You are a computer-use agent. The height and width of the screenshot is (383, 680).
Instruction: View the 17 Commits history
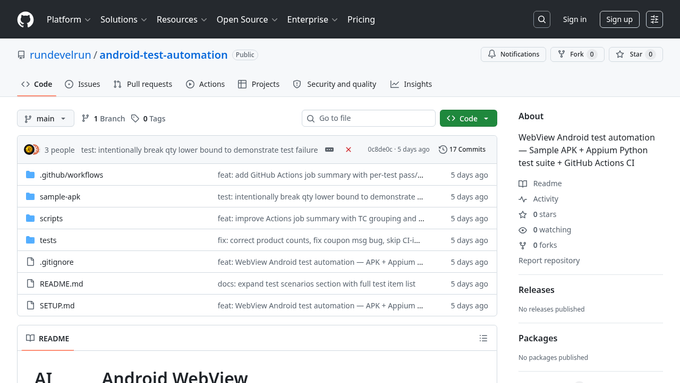[462, 150]
